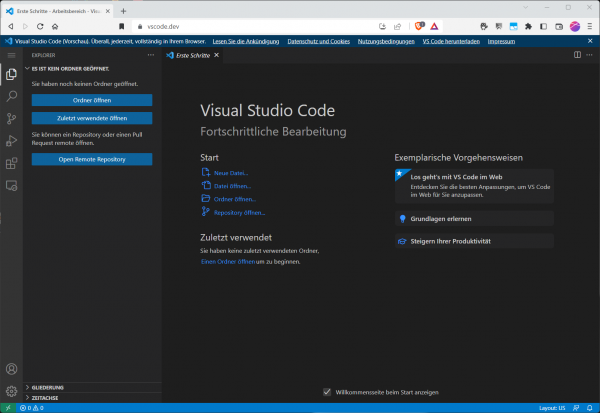Click the Datei öffnen link
600x413 pixels.
coord(232,186)
